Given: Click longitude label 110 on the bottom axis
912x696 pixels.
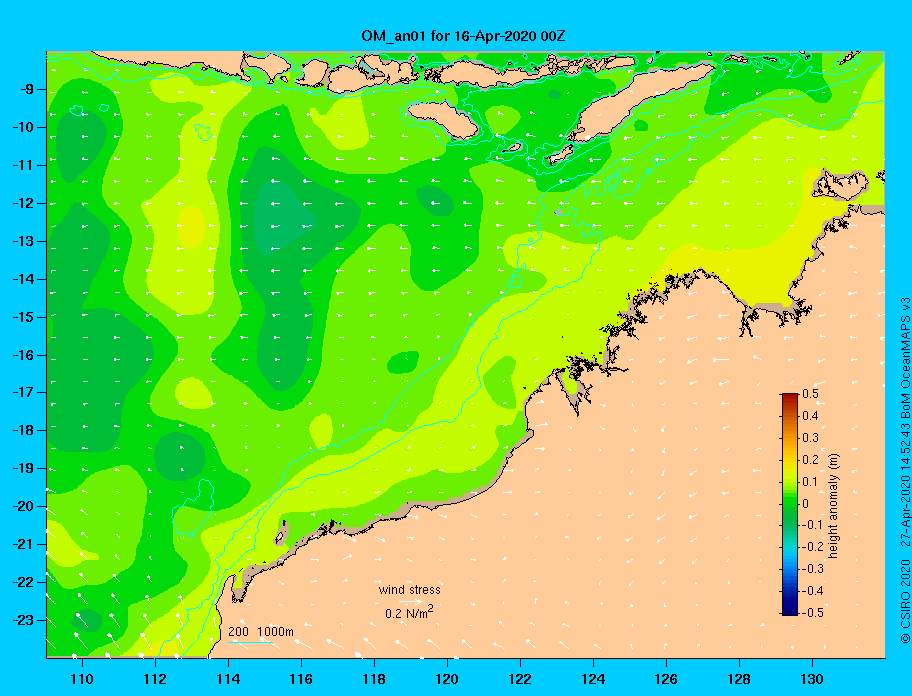Looking at the screenshot, I should tap(82, 679).
